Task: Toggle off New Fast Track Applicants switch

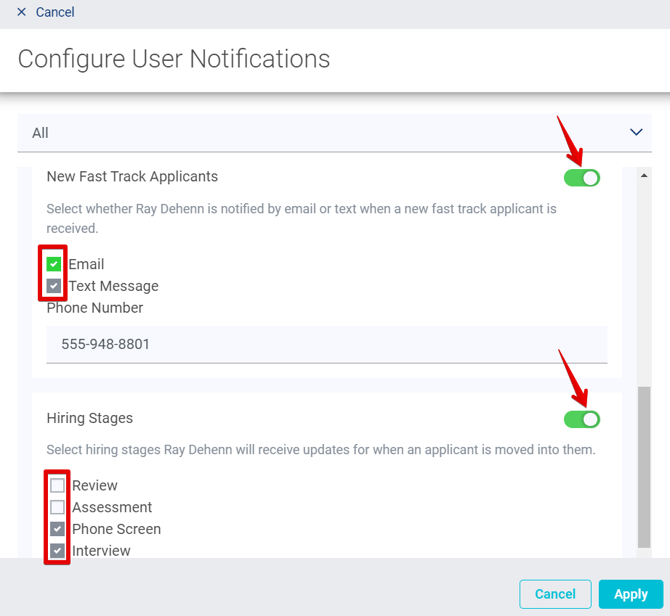Action: coord(582,178)
